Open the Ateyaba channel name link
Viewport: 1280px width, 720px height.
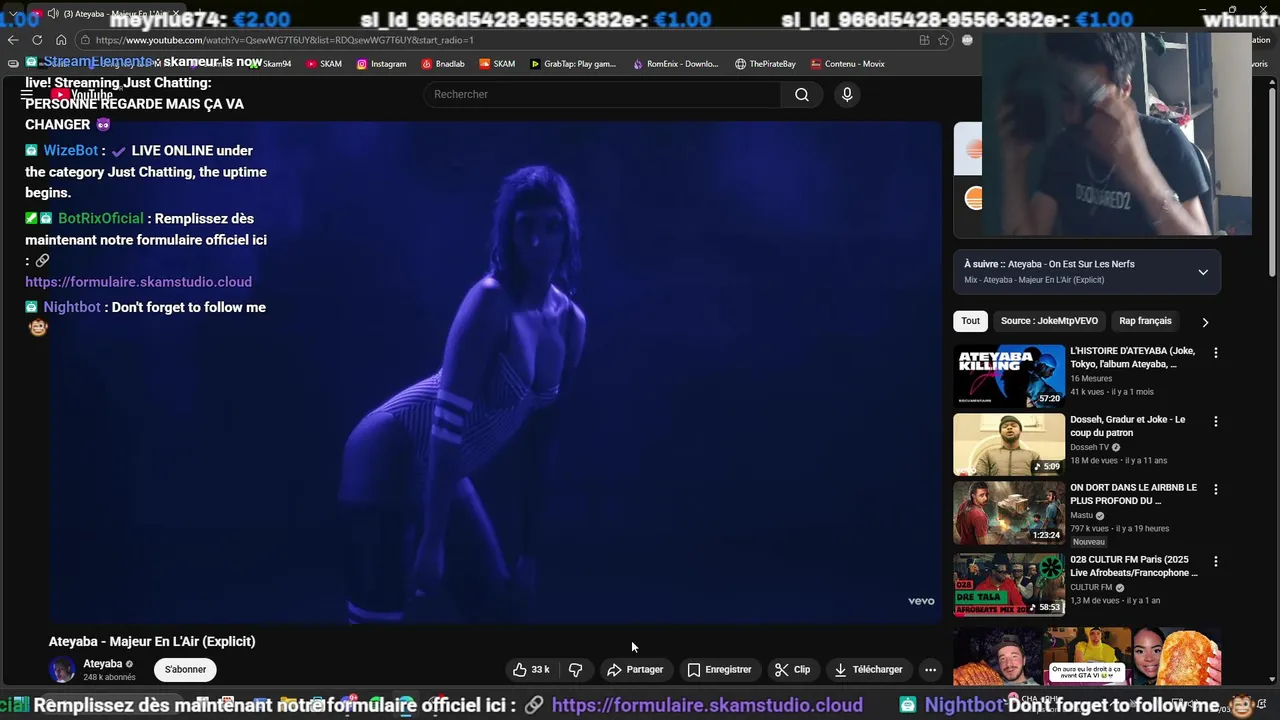point(103,664)
